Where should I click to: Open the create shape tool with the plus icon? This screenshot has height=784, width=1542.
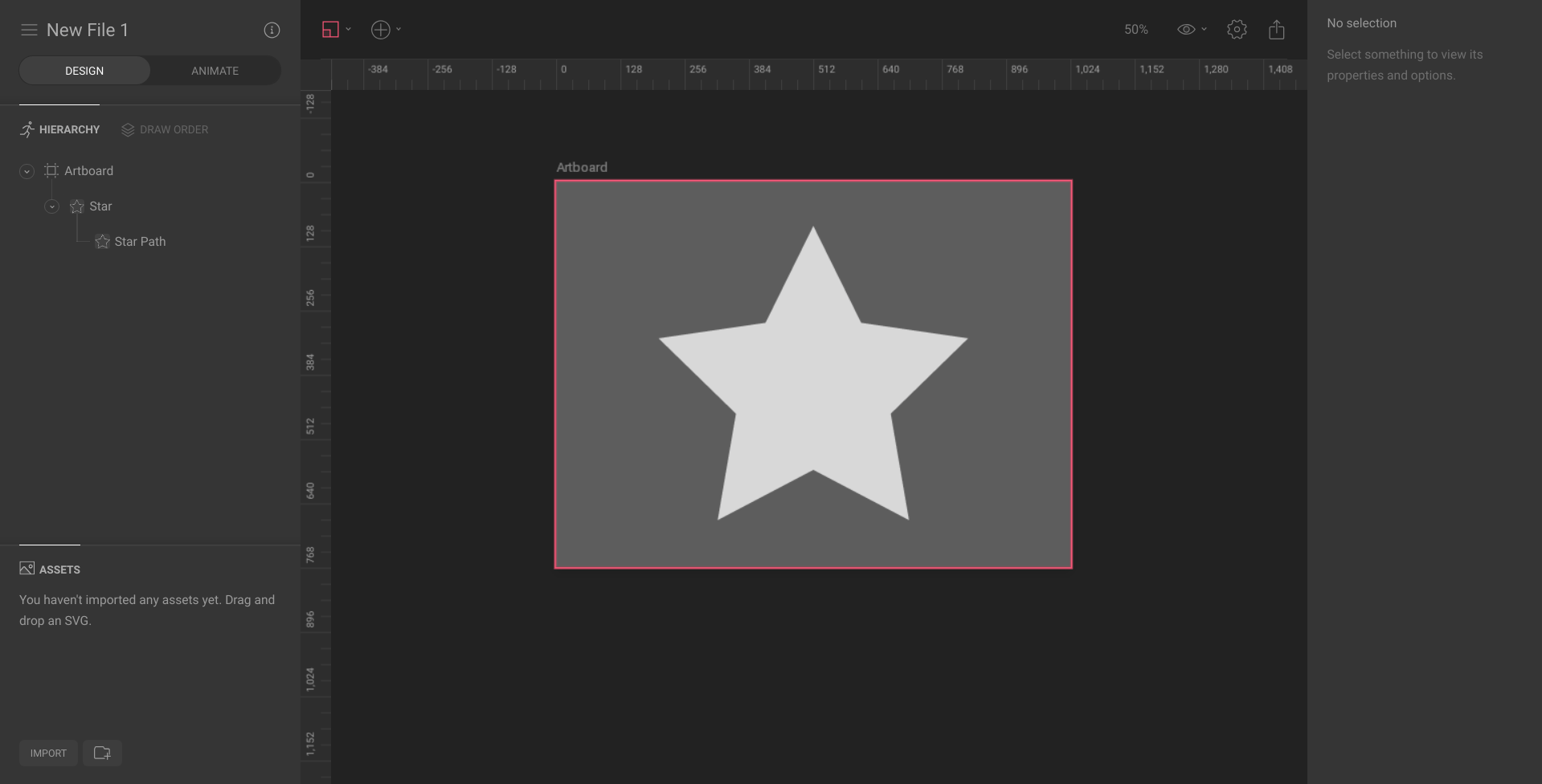click(x=379, y=29)
